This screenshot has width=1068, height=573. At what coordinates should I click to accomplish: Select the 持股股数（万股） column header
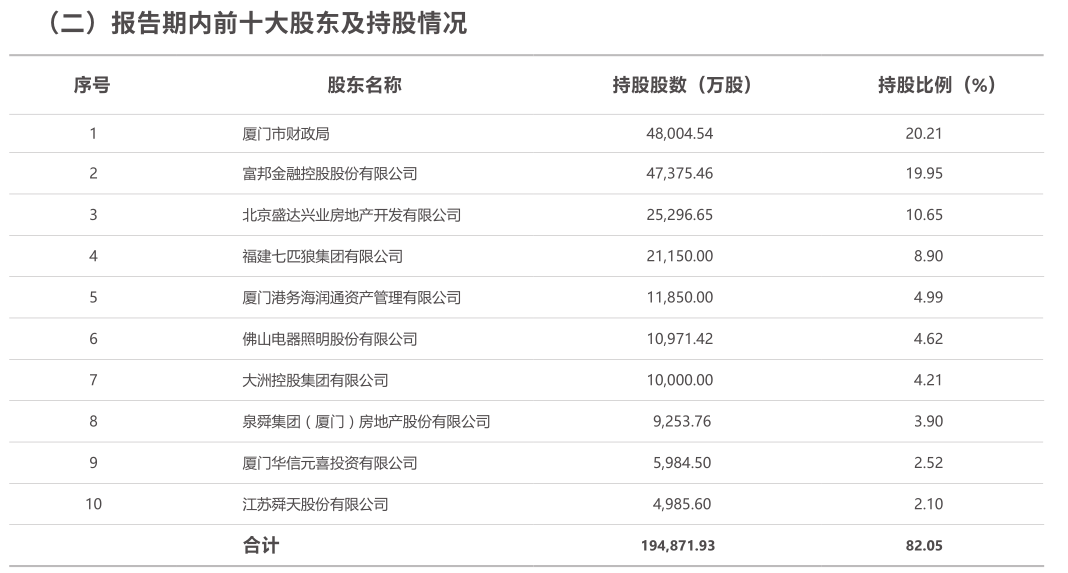point(682,85)
